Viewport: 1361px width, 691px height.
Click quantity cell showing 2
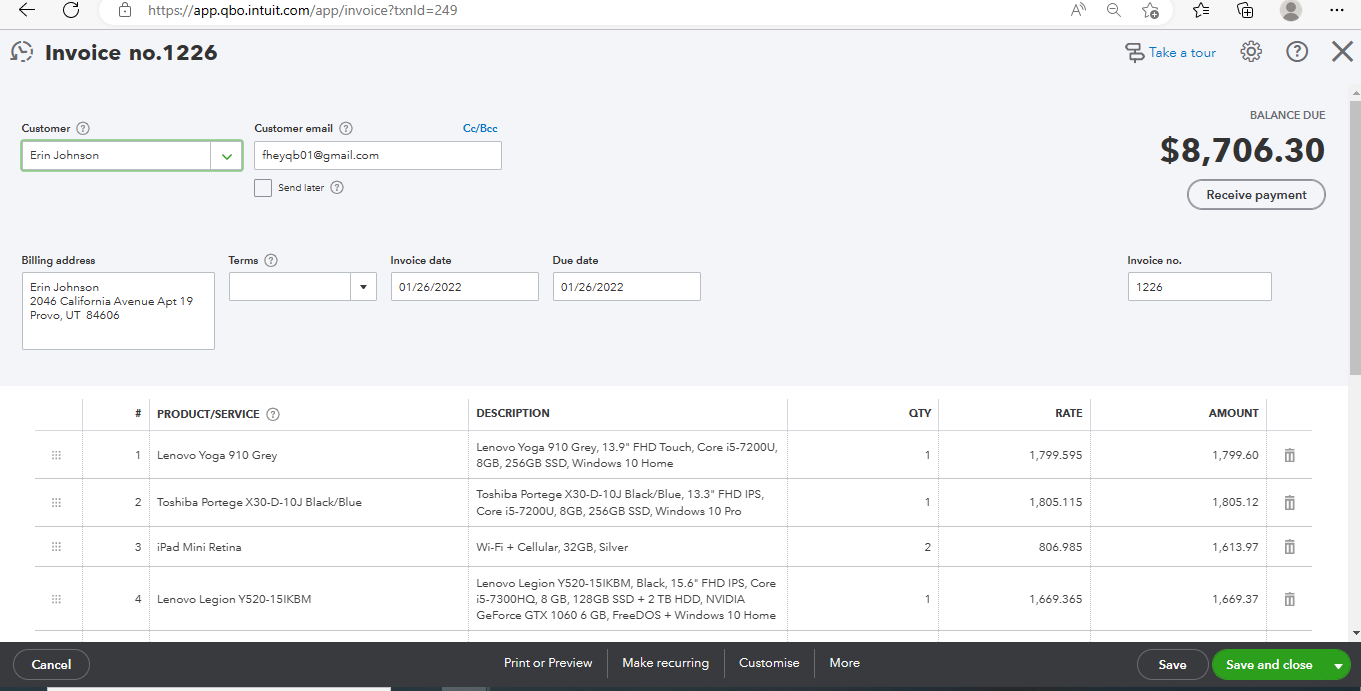tap(863, 547)
